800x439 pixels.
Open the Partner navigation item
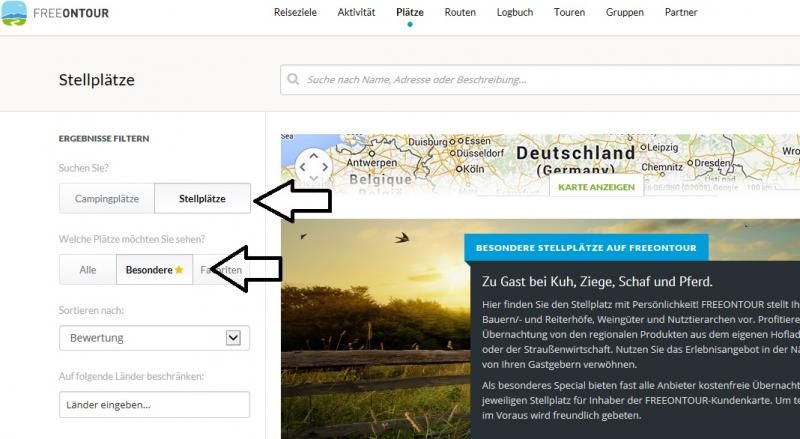[x=681, y=12]
